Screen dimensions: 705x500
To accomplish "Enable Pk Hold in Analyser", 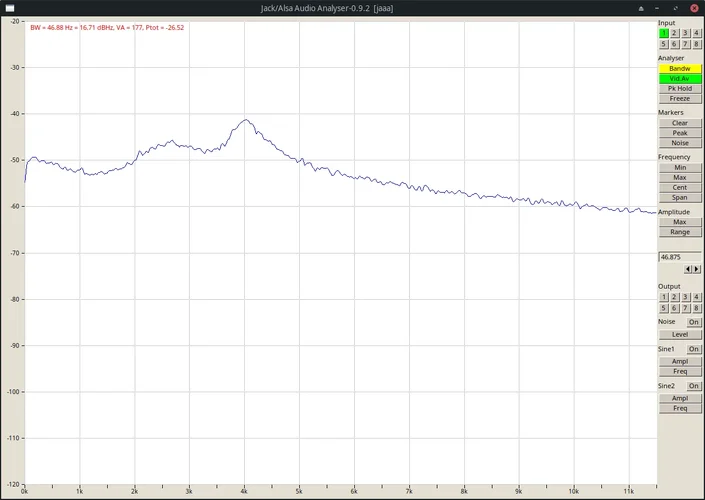I will (680, 88).
